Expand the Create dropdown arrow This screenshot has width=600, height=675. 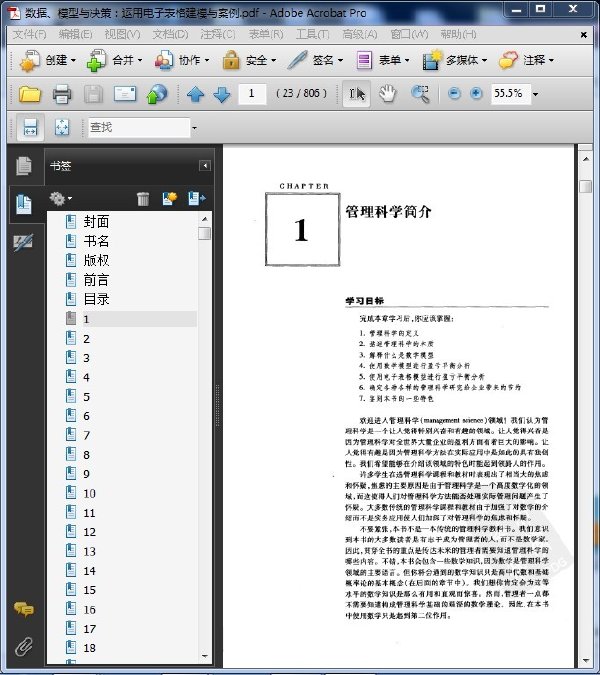point(73,60)
